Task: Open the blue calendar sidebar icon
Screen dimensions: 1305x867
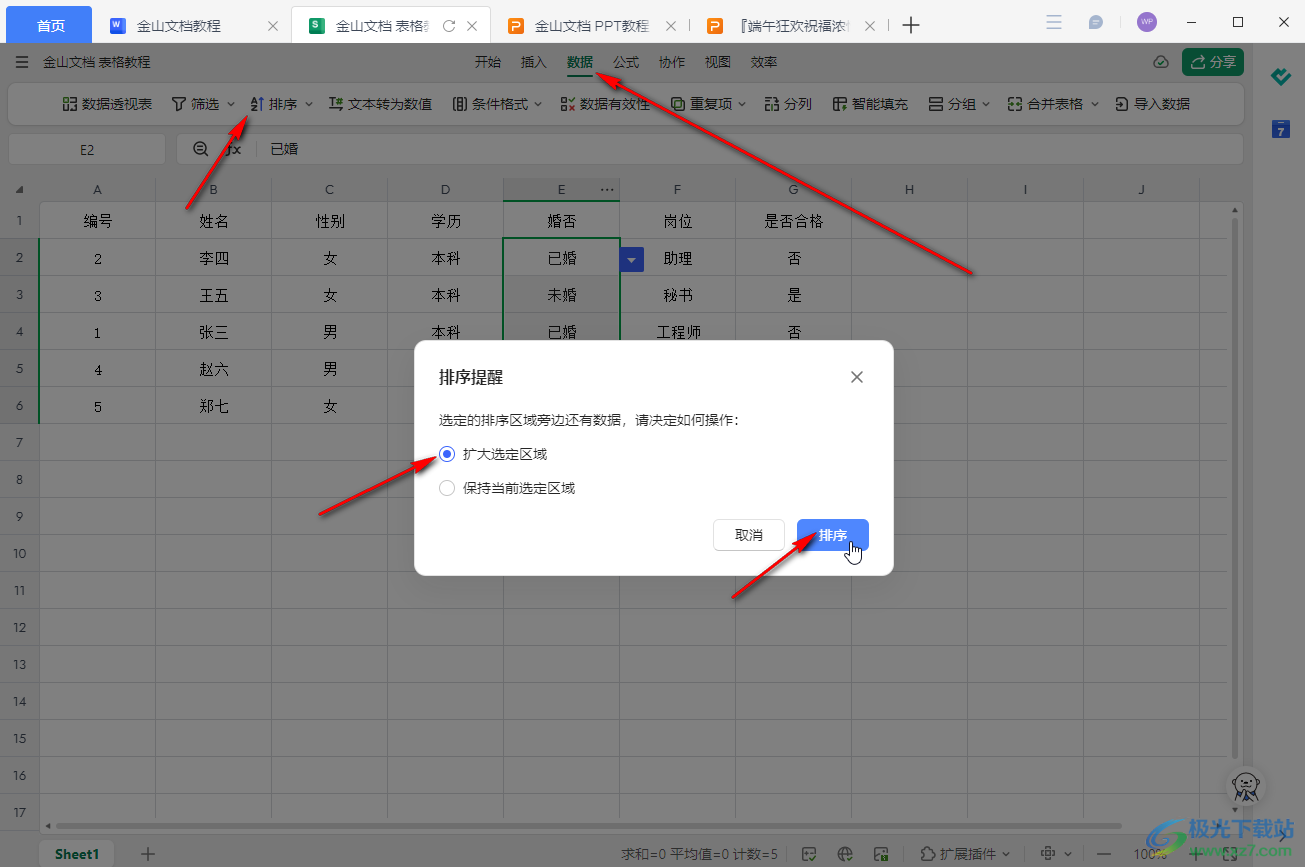Action: [x=1280, y=128]
